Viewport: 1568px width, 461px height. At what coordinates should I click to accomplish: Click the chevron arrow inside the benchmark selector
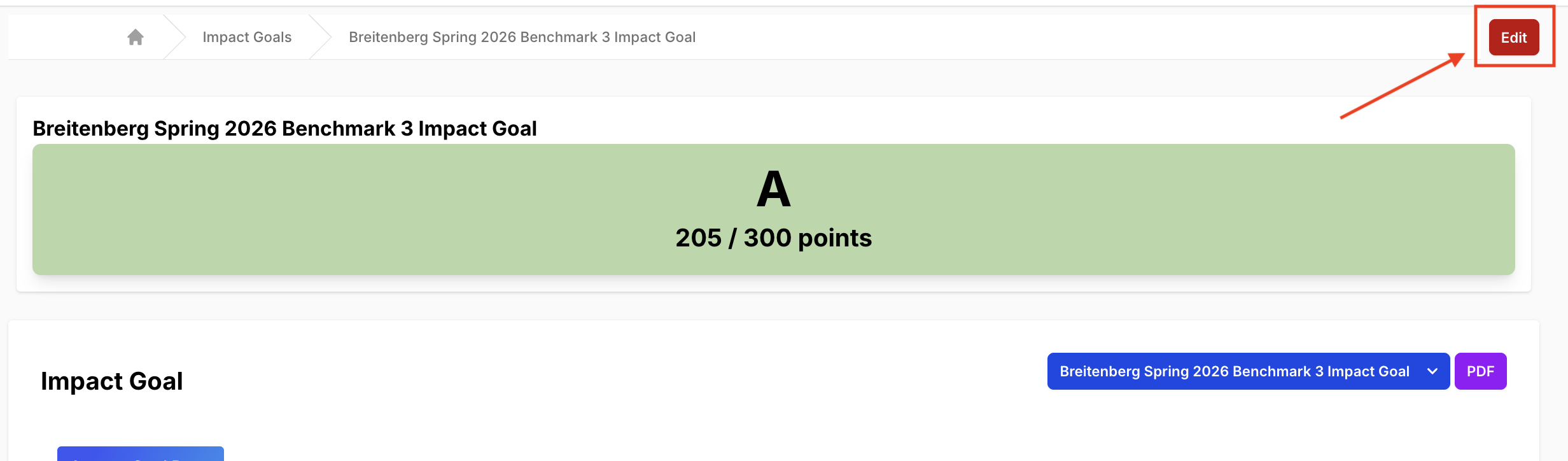1432,371
